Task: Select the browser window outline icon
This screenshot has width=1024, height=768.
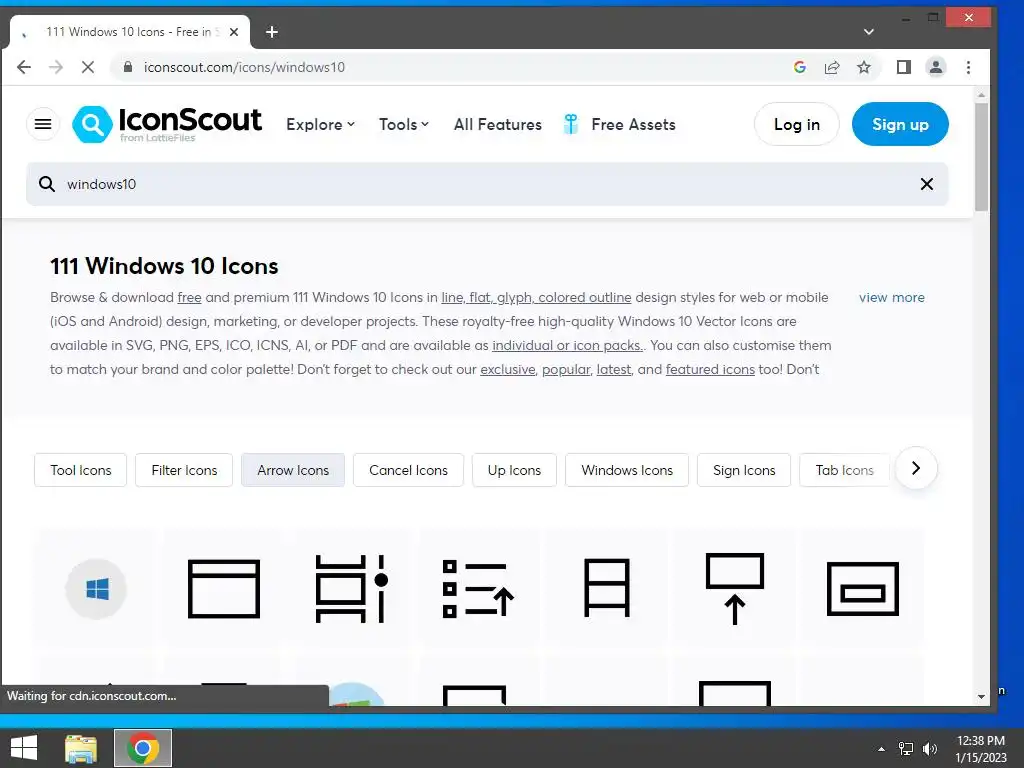Action: point(224,588)
